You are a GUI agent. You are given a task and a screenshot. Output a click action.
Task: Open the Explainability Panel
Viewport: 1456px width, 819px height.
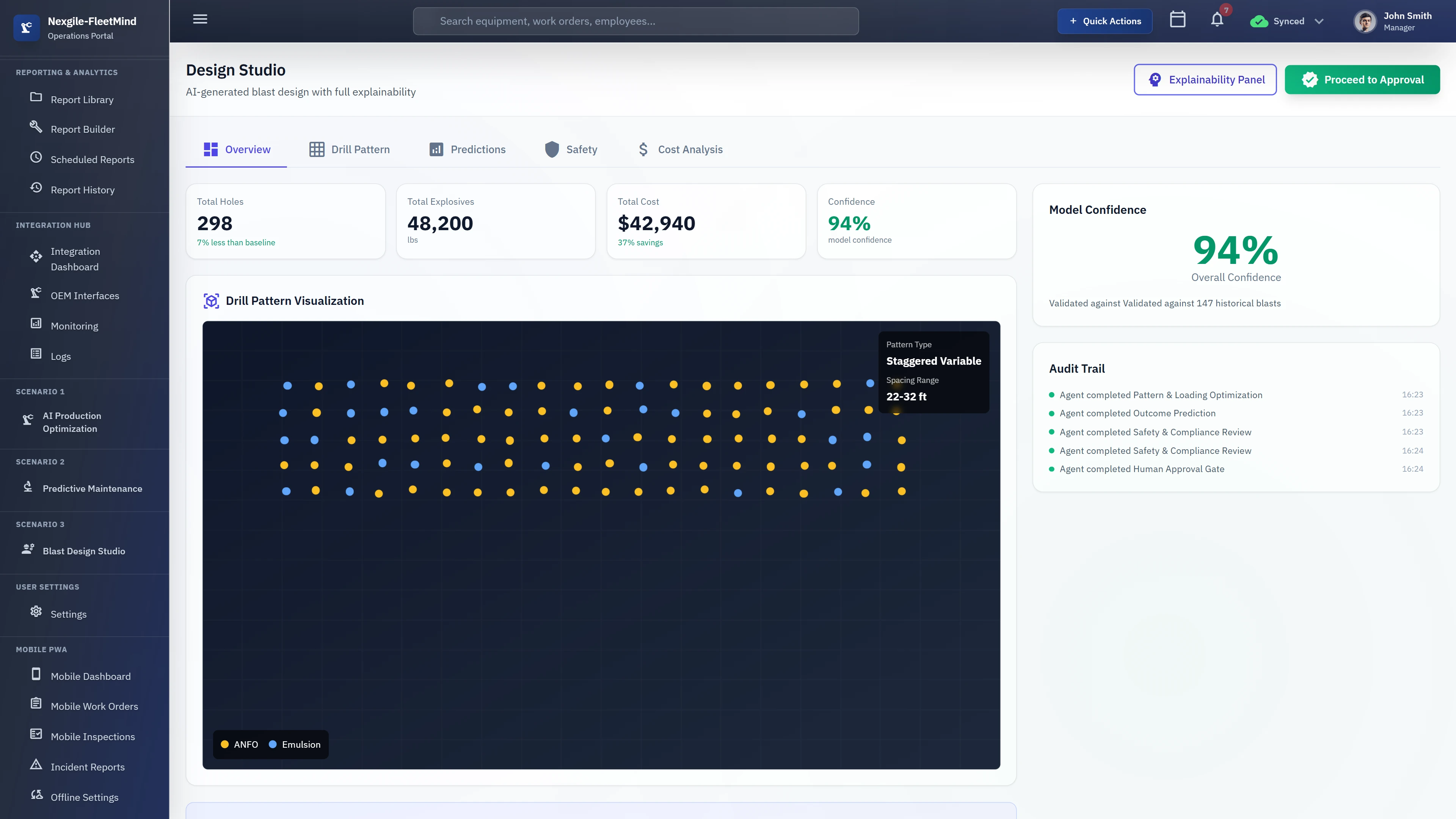point(1205,79)
